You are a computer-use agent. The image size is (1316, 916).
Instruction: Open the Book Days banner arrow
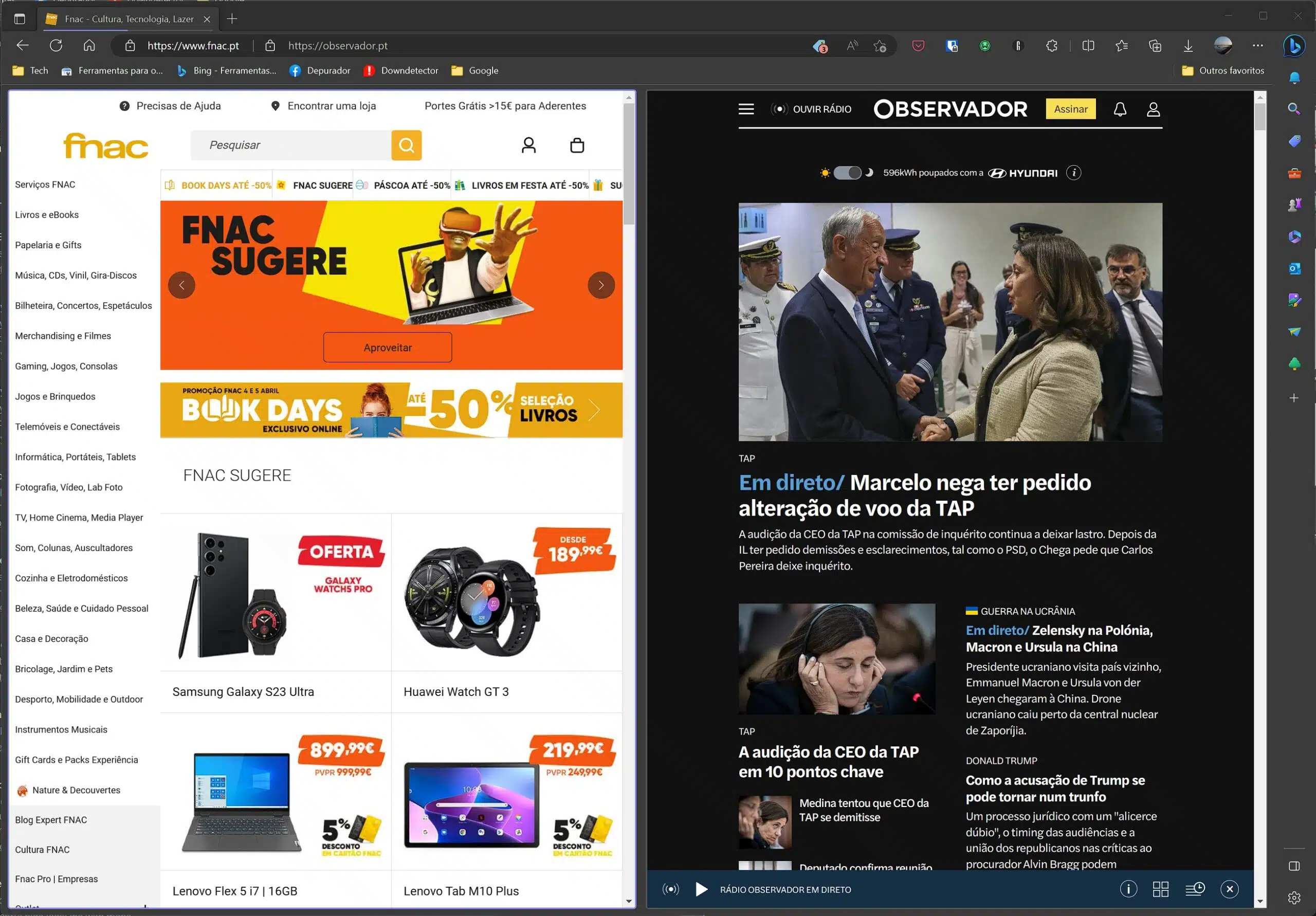coord(594,409)
